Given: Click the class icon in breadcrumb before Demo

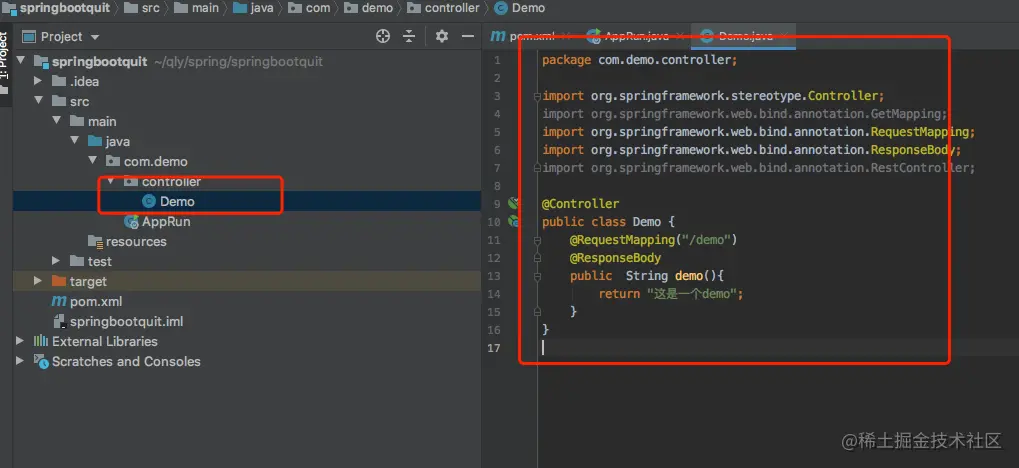Looking at the screenshot, I should click(501, 8).
